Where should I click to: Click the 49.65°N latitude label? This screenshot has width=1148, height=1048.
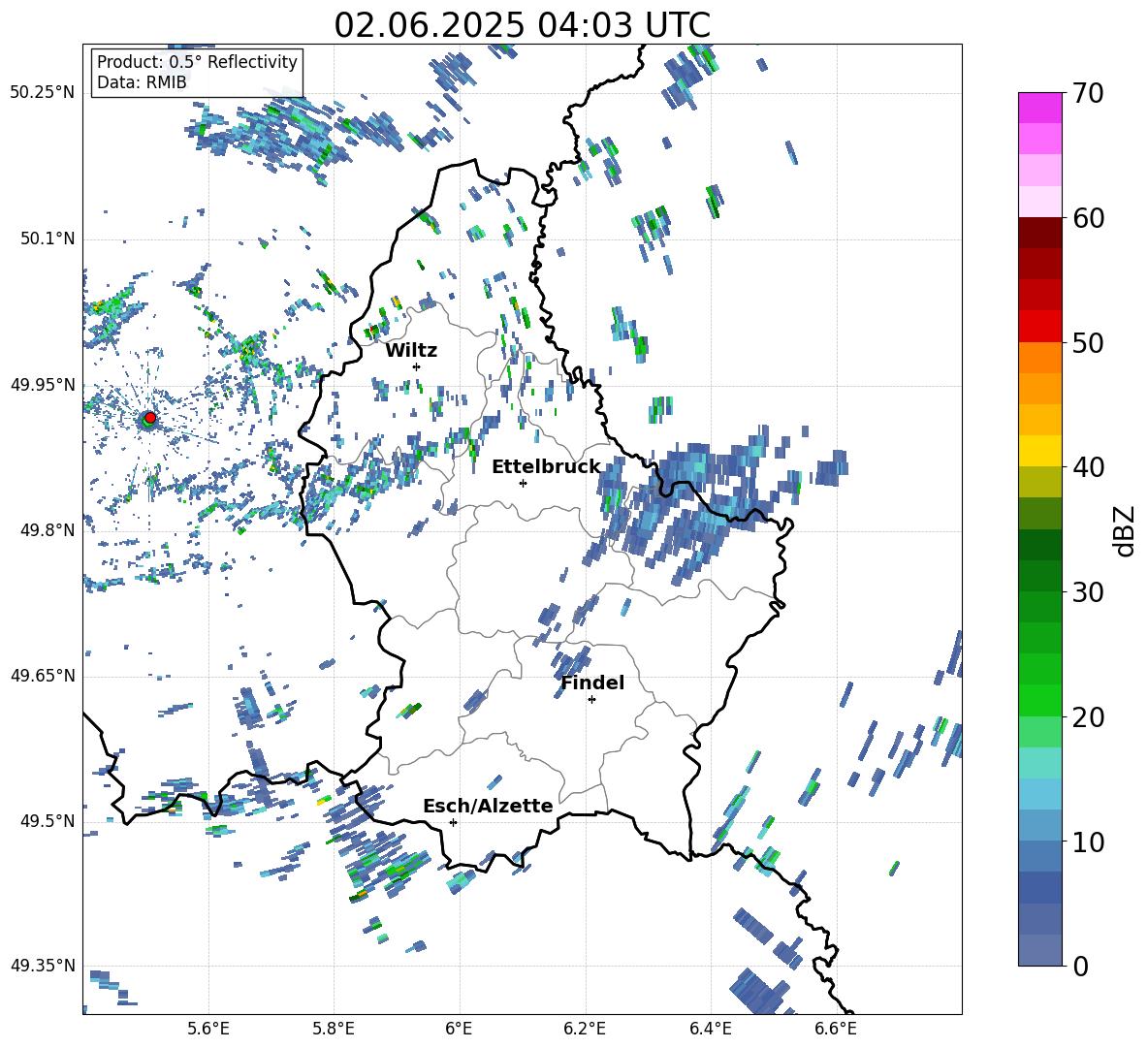coord(43,675)
